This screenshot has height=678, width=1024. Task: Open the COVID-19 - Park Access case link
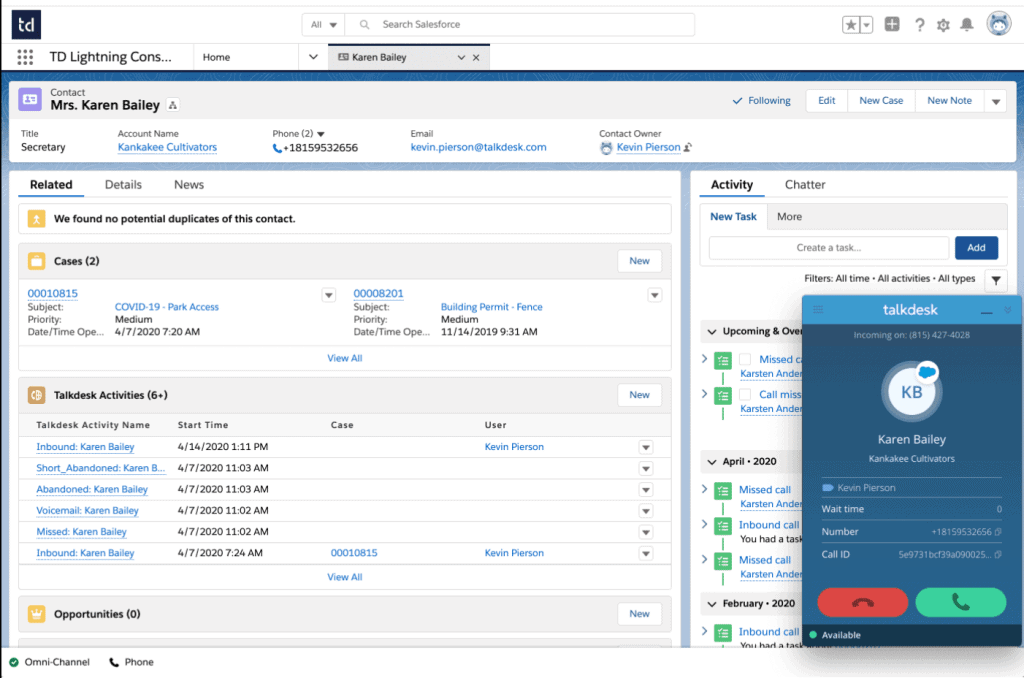click(167, 307)
